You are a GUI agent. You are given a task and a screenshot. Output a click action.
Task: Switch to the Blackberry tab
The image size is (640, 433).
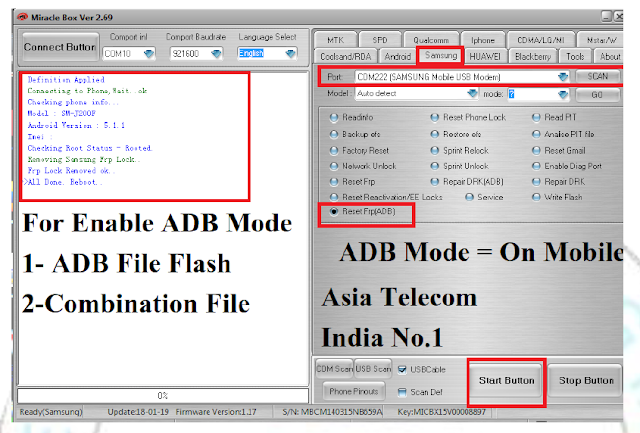[533, 56]
